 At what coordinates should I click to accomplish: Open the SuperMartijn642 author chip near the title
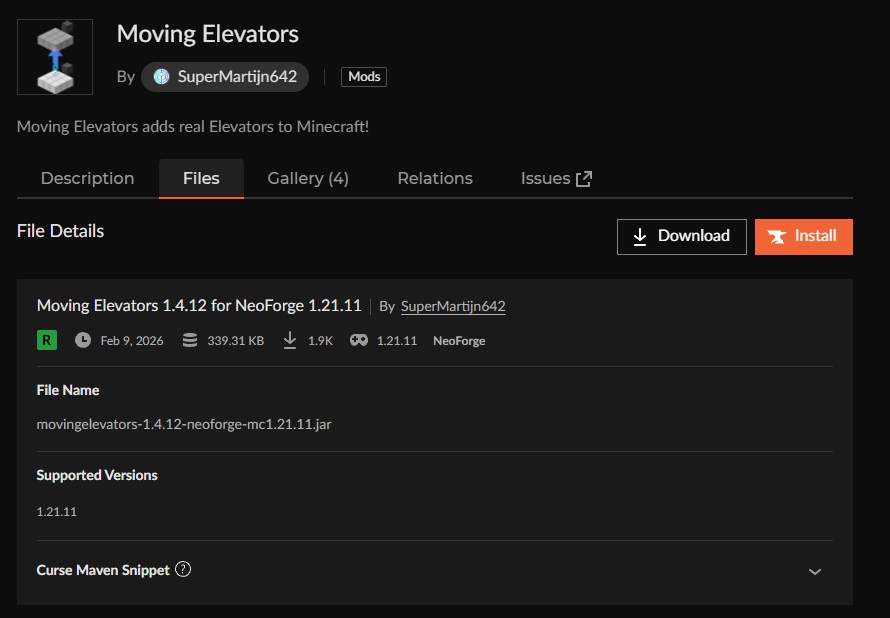(x=225, y=77)
